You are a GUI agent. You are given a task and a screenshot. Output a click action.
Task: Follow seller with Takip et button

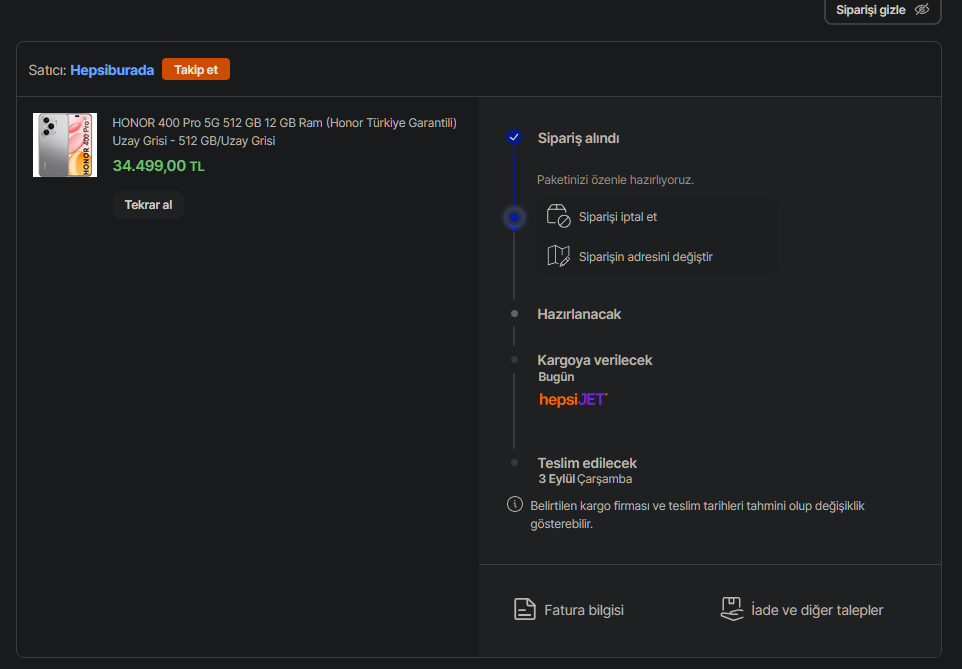196,70
